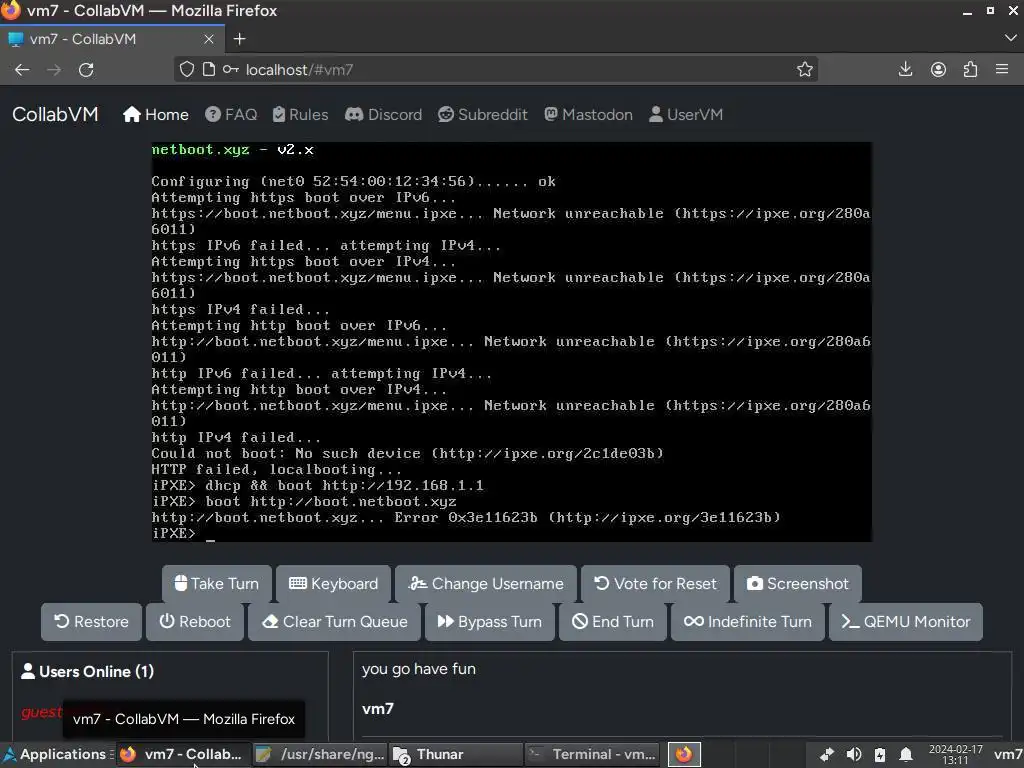Click the Restore button
This screenshot has width=1024, height=768.
click(91, 622)
